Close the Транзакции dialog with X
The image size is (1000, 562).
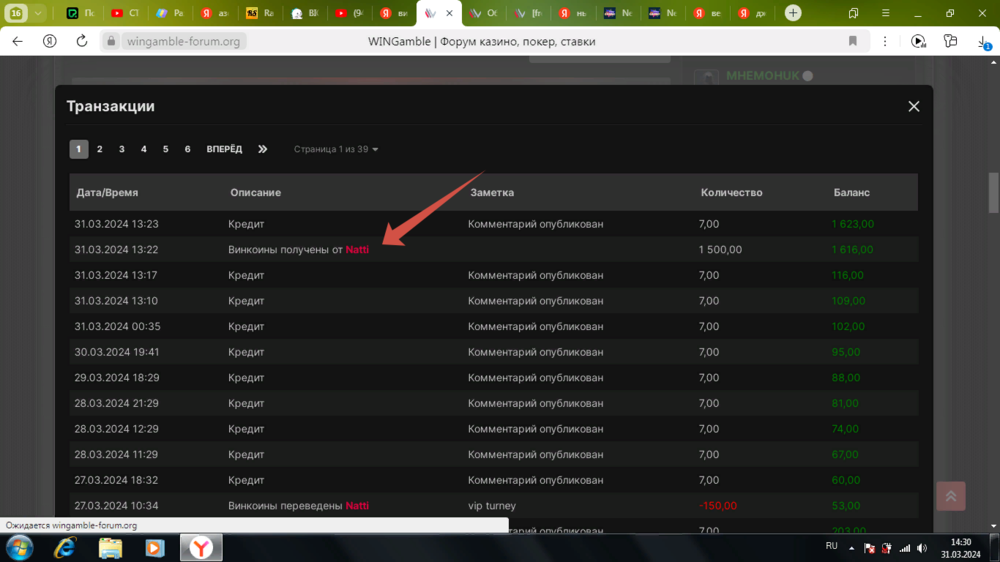coord(913,106)
